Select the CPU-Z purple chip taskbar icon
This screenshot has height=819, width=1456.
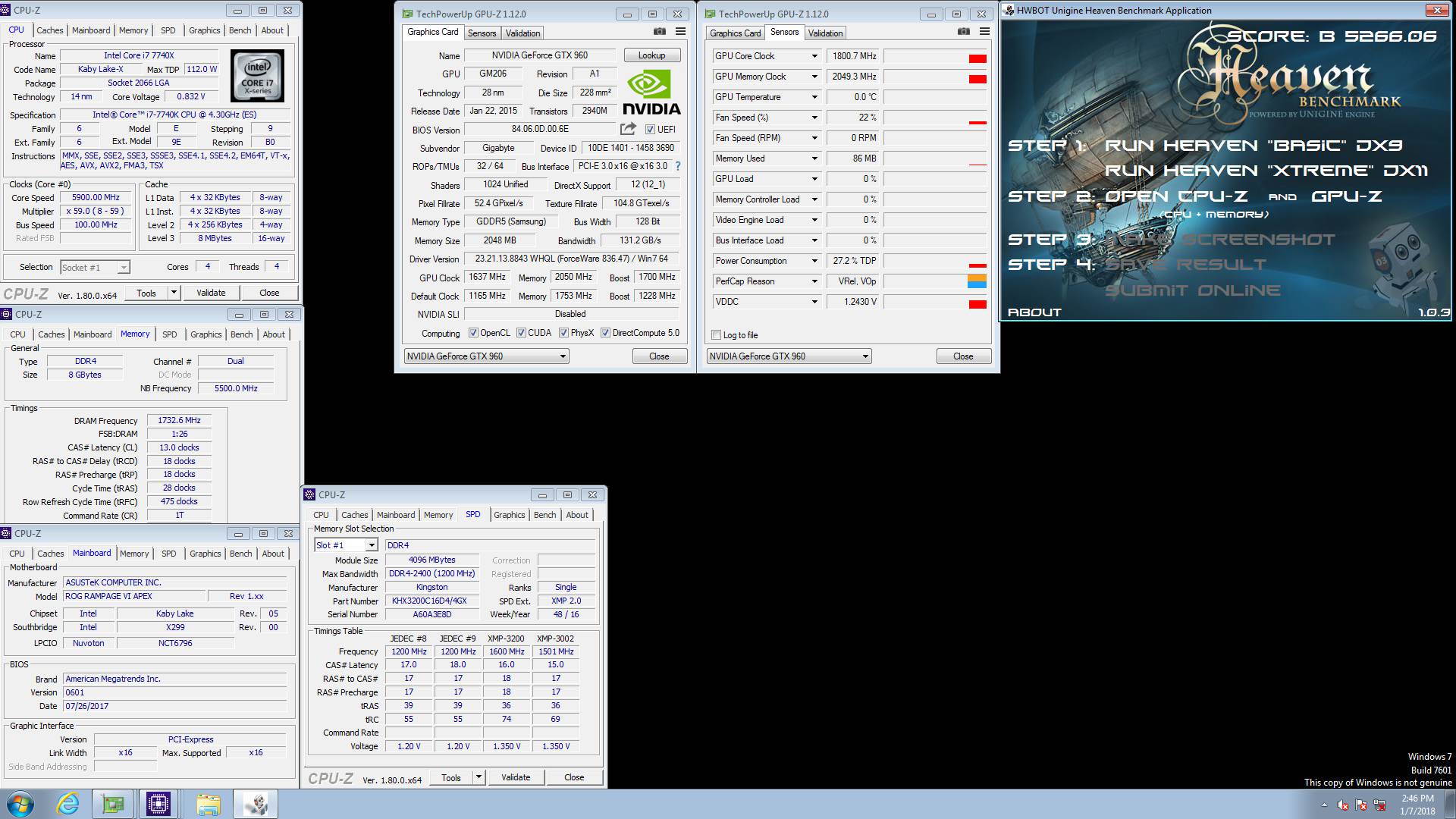(x=158, y=804)
